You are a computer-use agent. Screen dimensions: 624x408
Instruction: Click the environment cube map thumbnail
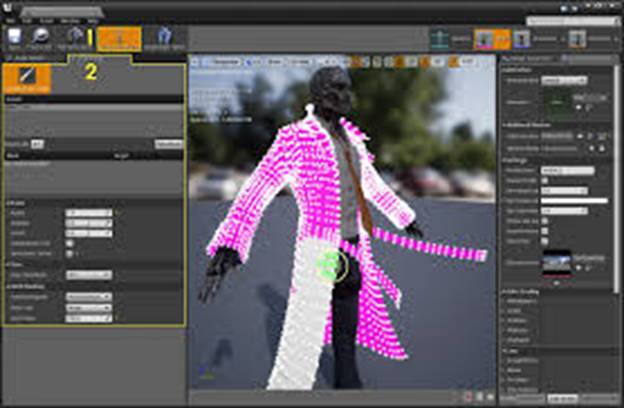(556, 263)
